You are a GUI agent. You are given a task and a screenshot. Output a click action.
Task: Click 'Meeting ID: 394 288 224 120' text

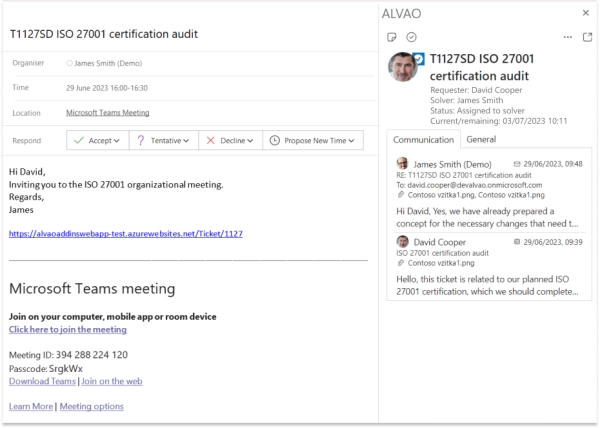pos(68,355)
